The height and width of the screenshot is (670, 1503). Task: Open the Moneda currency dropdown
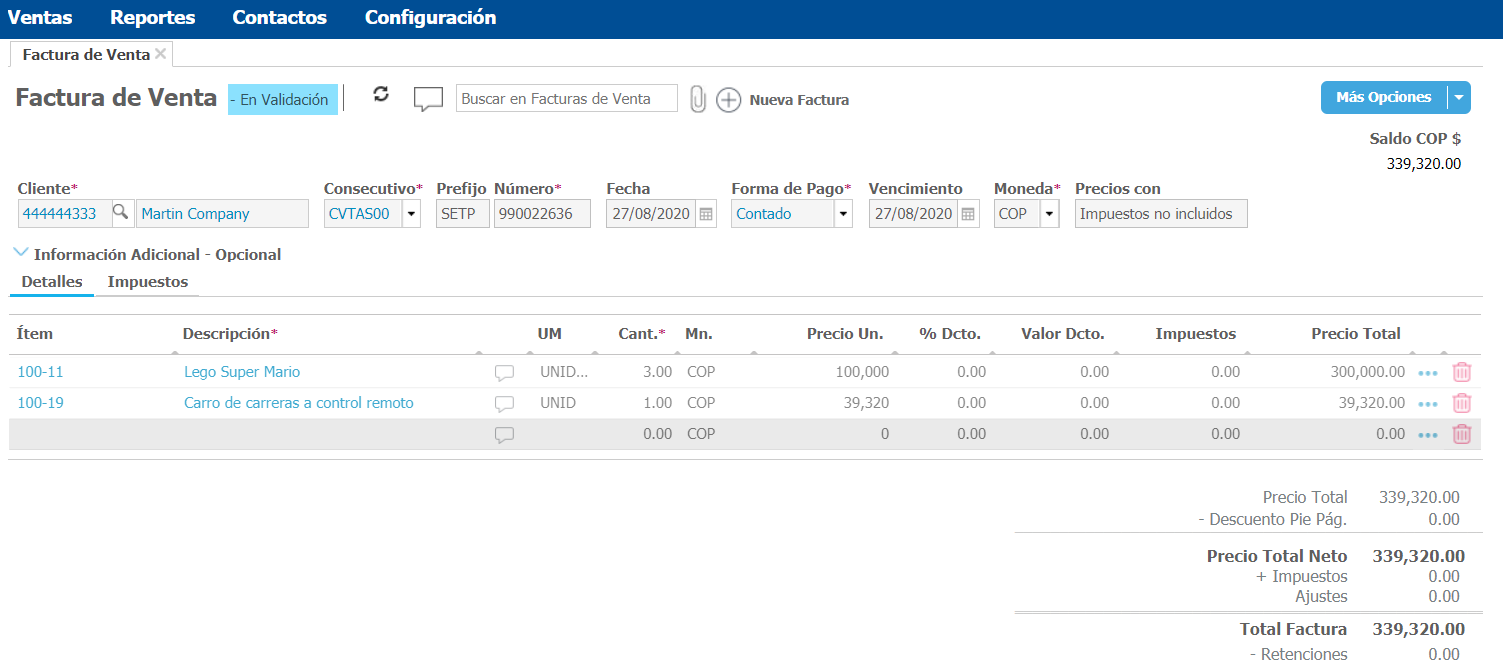tap(1049, 214)
